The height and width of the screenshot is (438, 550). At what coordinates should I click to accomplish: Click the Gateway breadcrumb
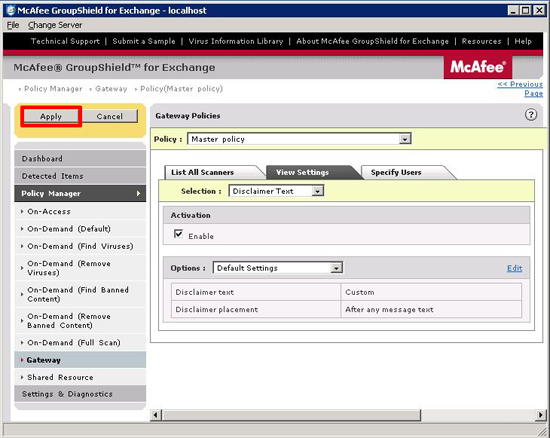point(111,89)
